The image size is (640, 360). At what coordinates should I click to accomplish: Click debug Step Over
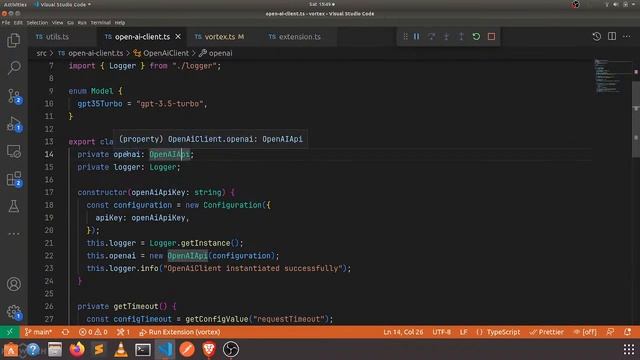431,37
